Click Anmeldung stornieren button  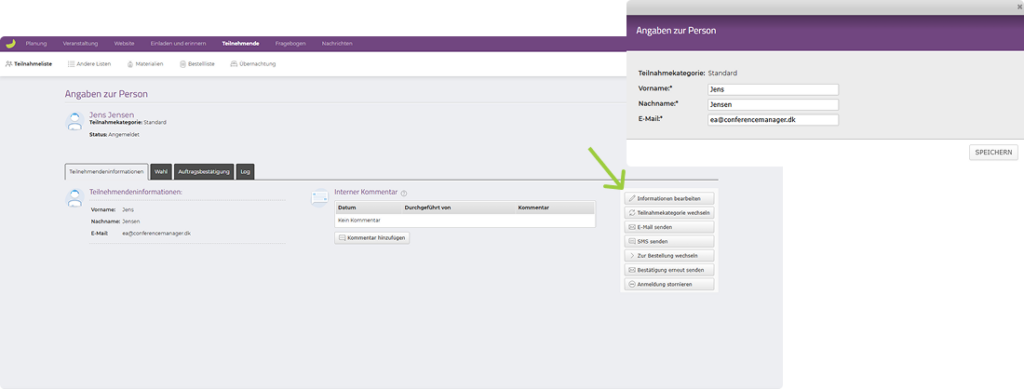coord(669,284)
